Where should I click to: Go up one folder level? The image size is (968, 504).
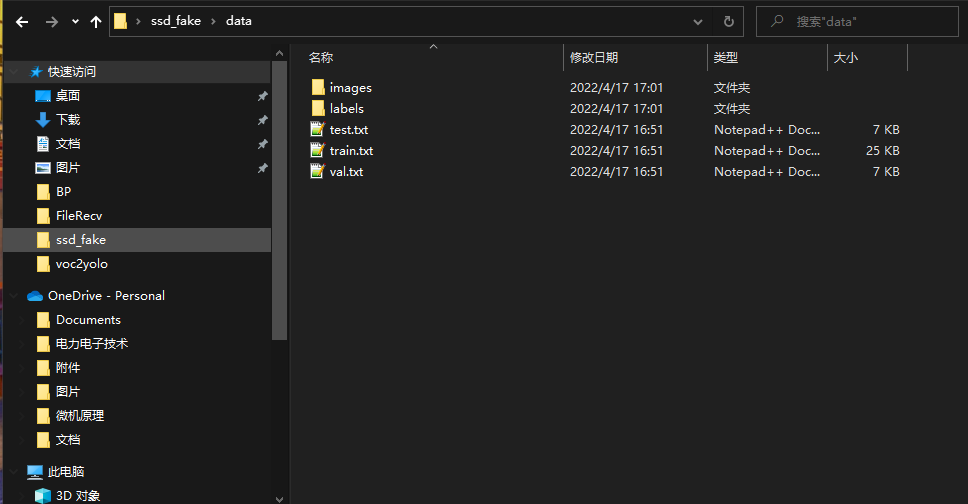[96, 22]
